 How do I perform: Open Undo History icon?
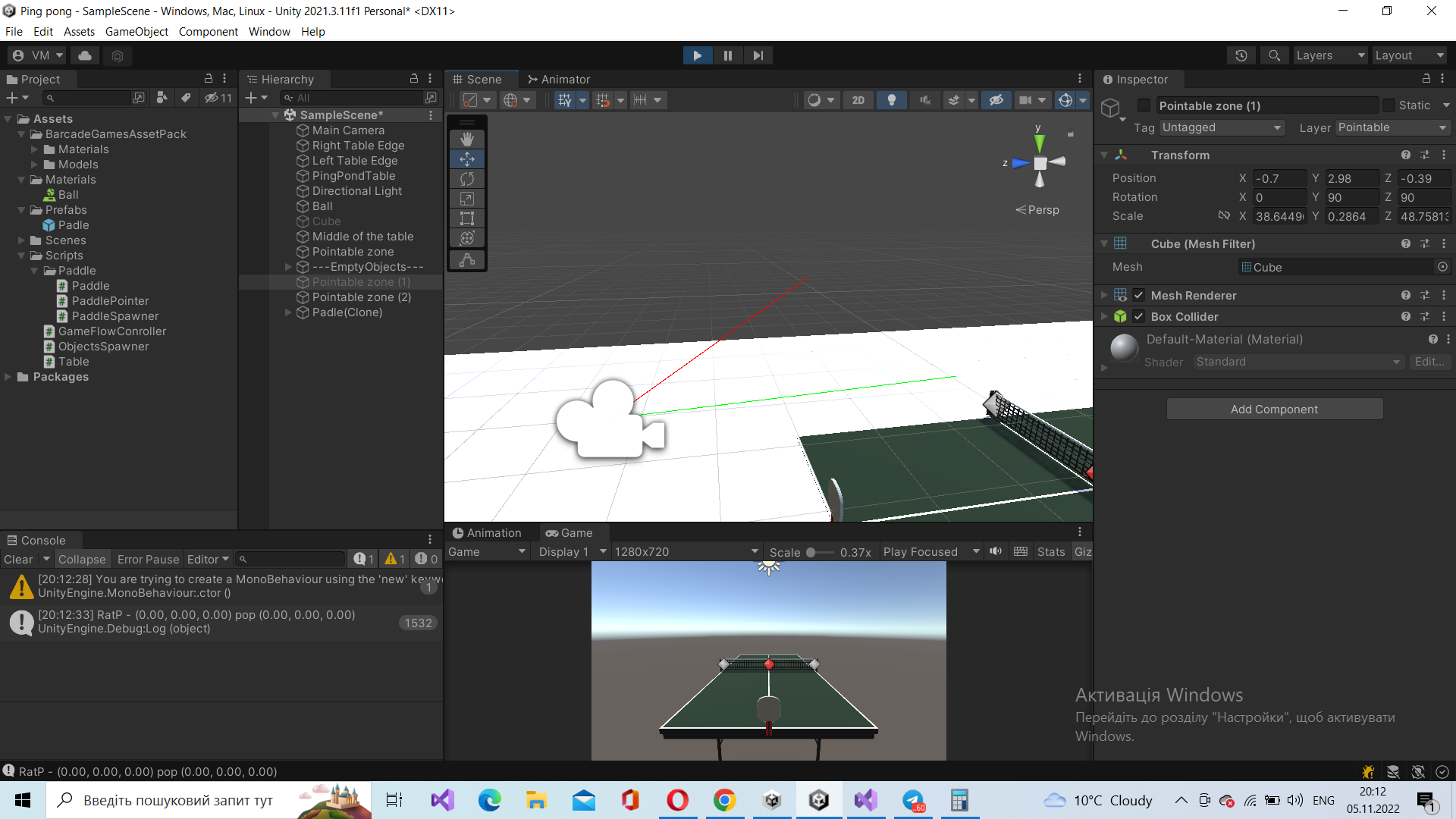click(1241, 55)
